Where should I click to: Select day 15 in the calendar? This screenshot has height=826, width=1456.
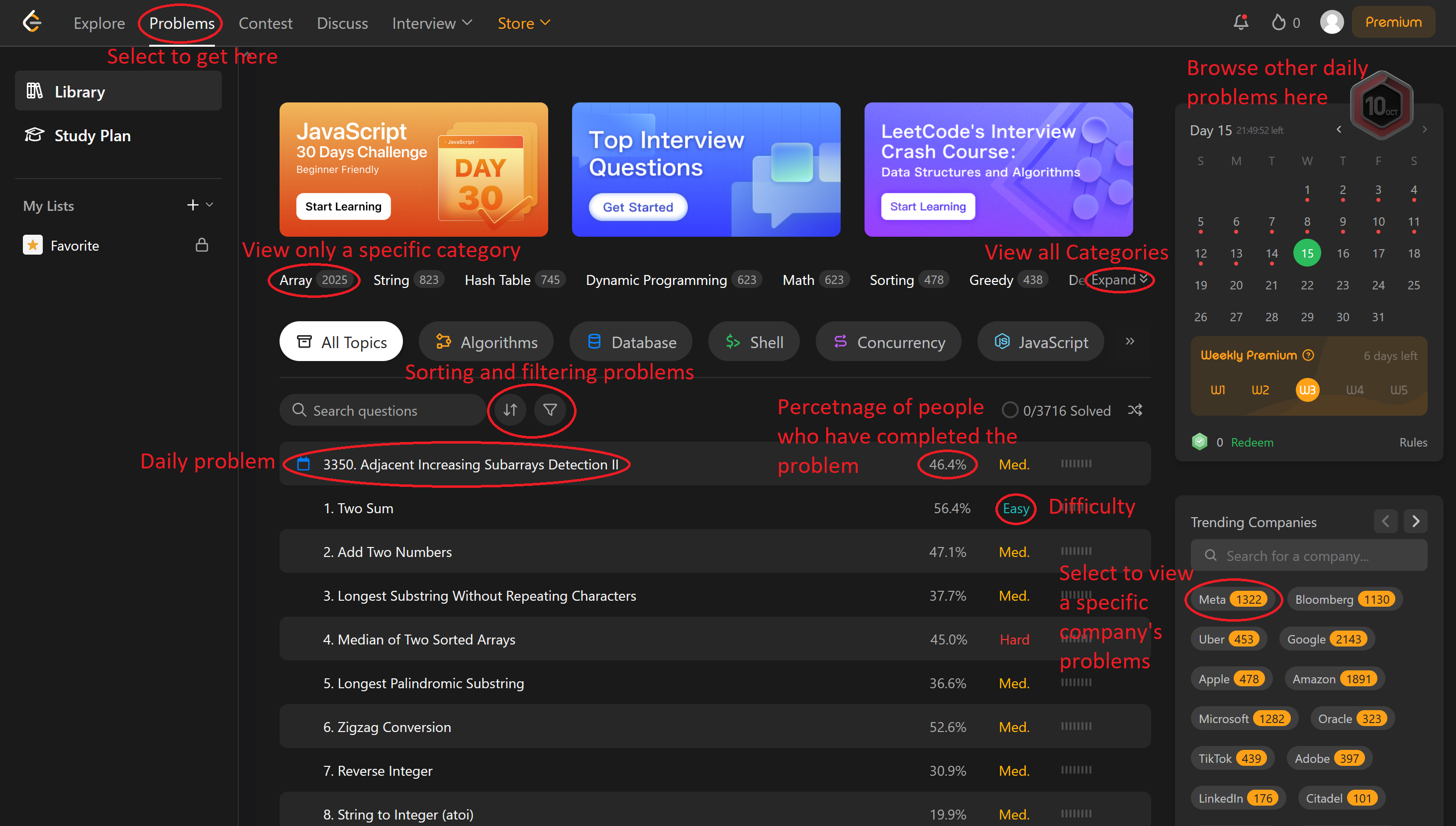coord(1307,253)
